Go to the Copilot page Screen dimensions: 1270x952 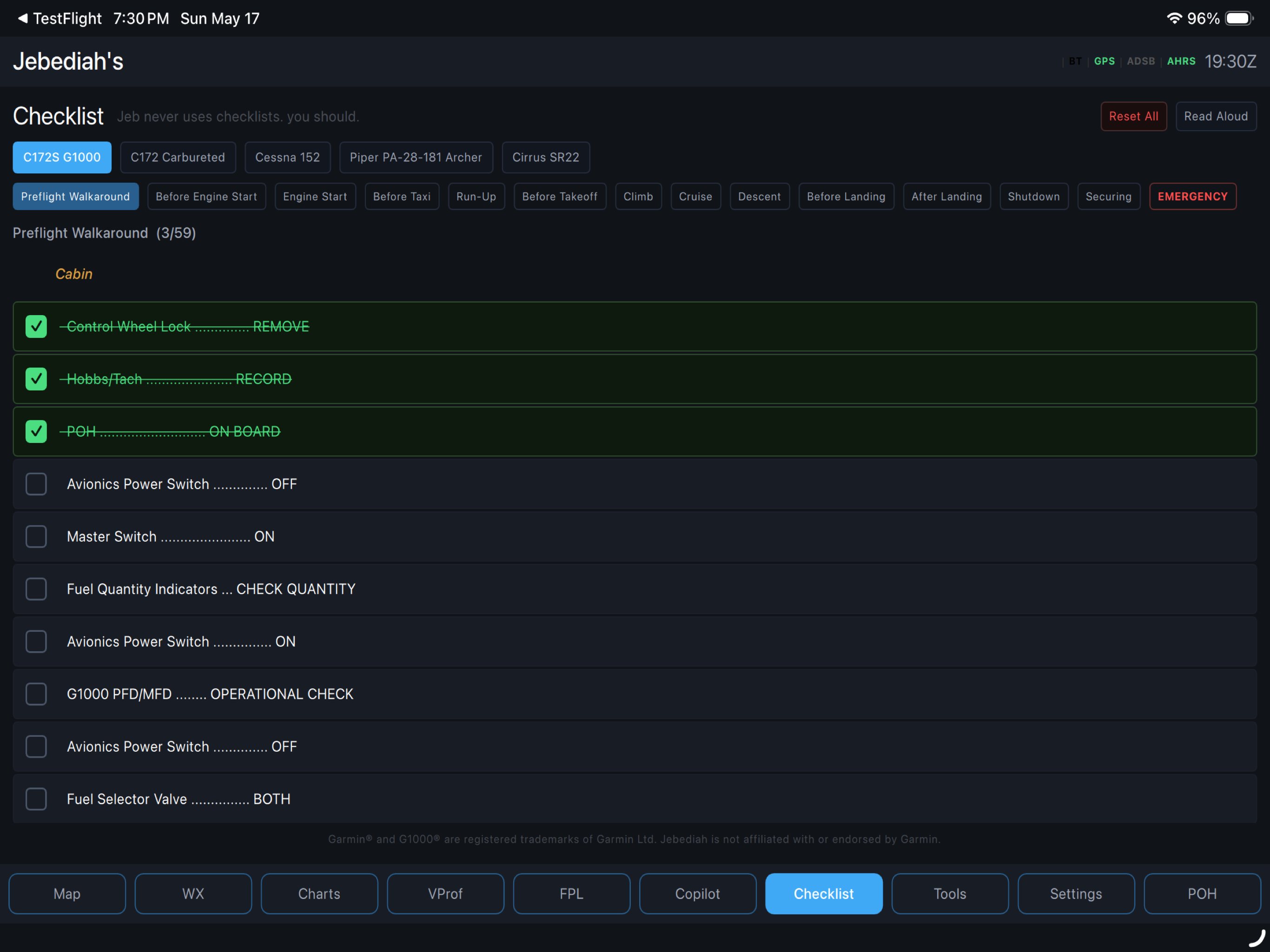[x=698, y=893]
